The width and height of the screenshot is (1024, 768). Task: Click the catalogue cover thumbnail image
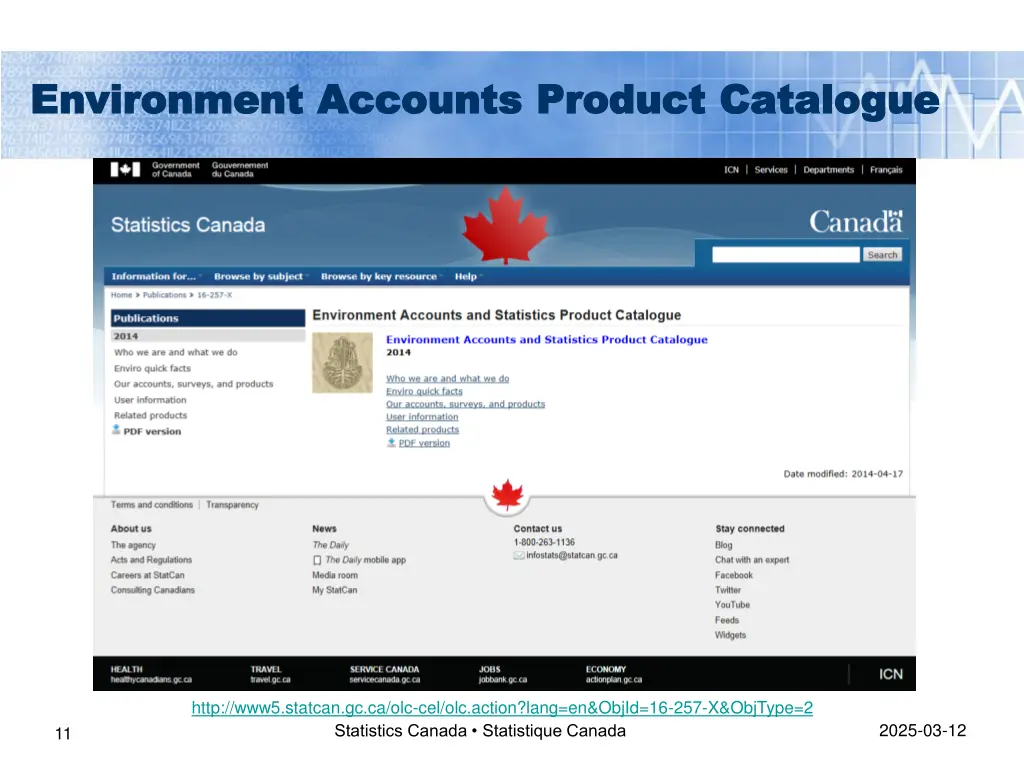coord(342,362)
